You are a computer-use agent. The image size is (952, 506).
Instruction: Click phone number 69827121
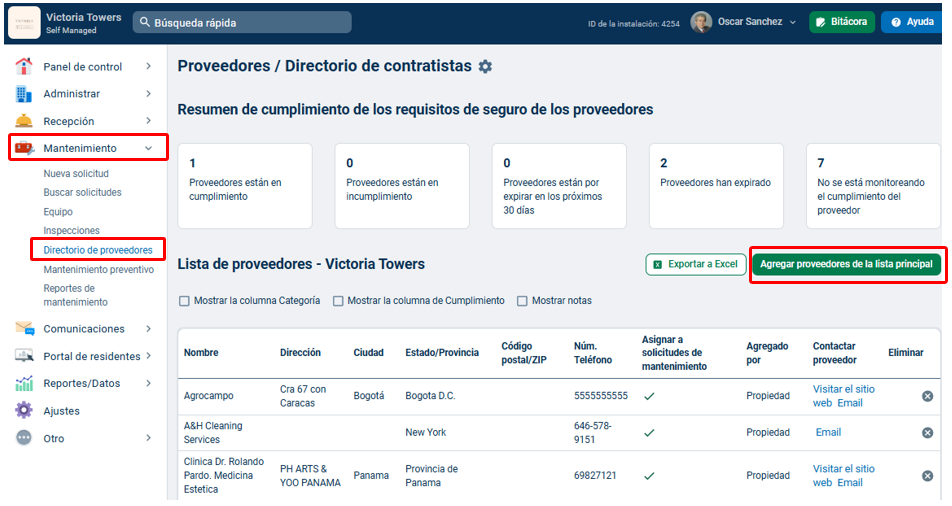click(x=595, y=475)
